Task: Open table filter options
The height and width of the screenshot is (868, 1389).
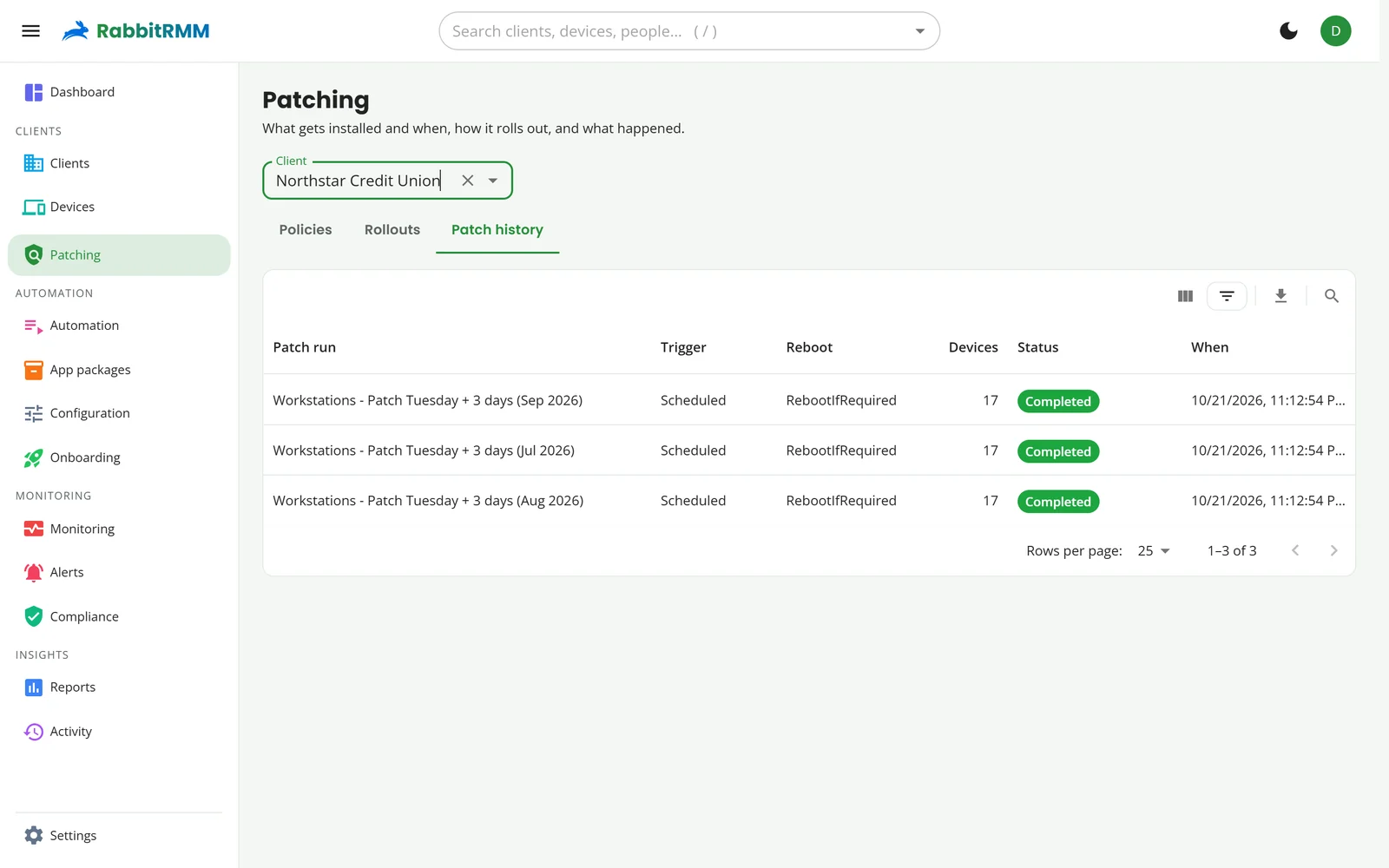Action: click(x=1227, y=296)
